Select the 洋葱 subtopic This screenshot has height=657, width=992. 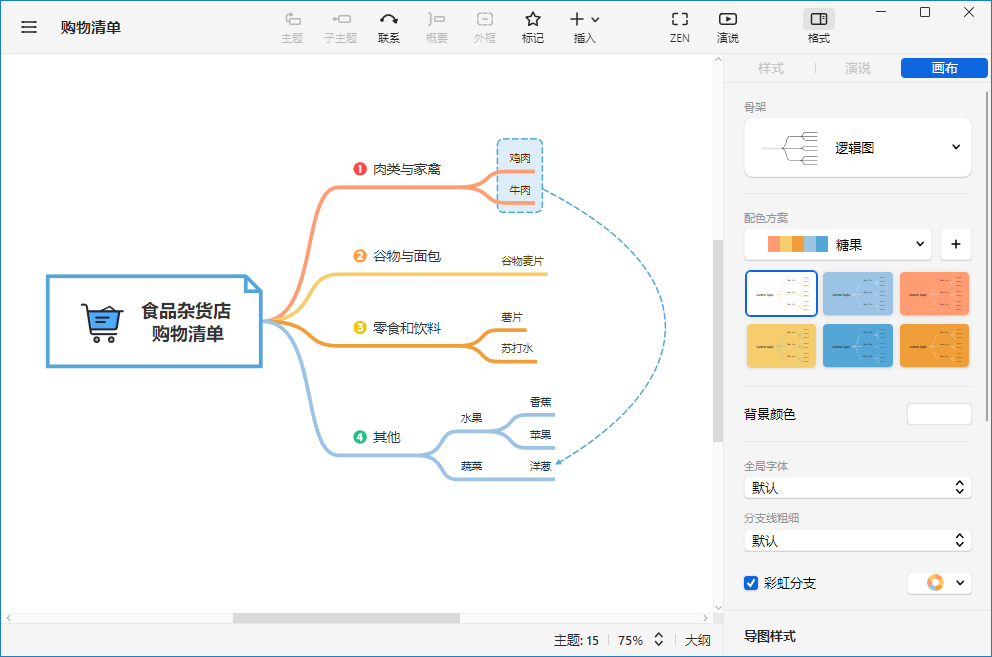[x=540, y=466]
